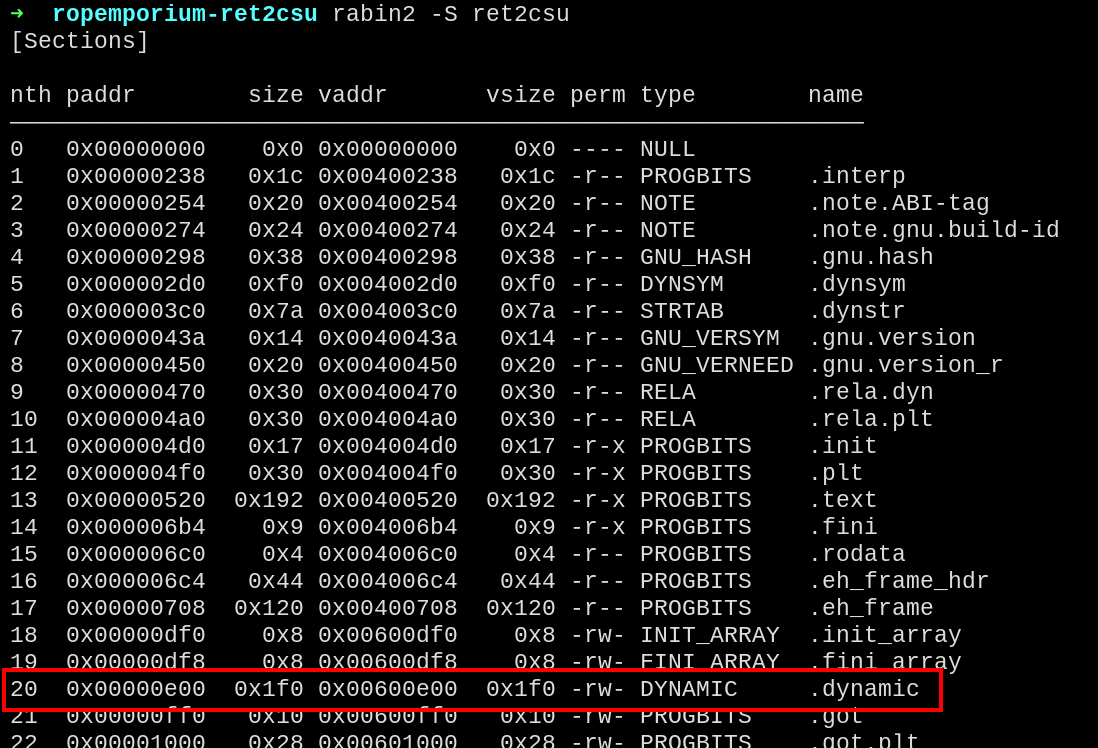The width and height of the screenshot is (1098, 748).
Task: Click the highlighted .dynamic section name
Action: [x=863, y=690]
